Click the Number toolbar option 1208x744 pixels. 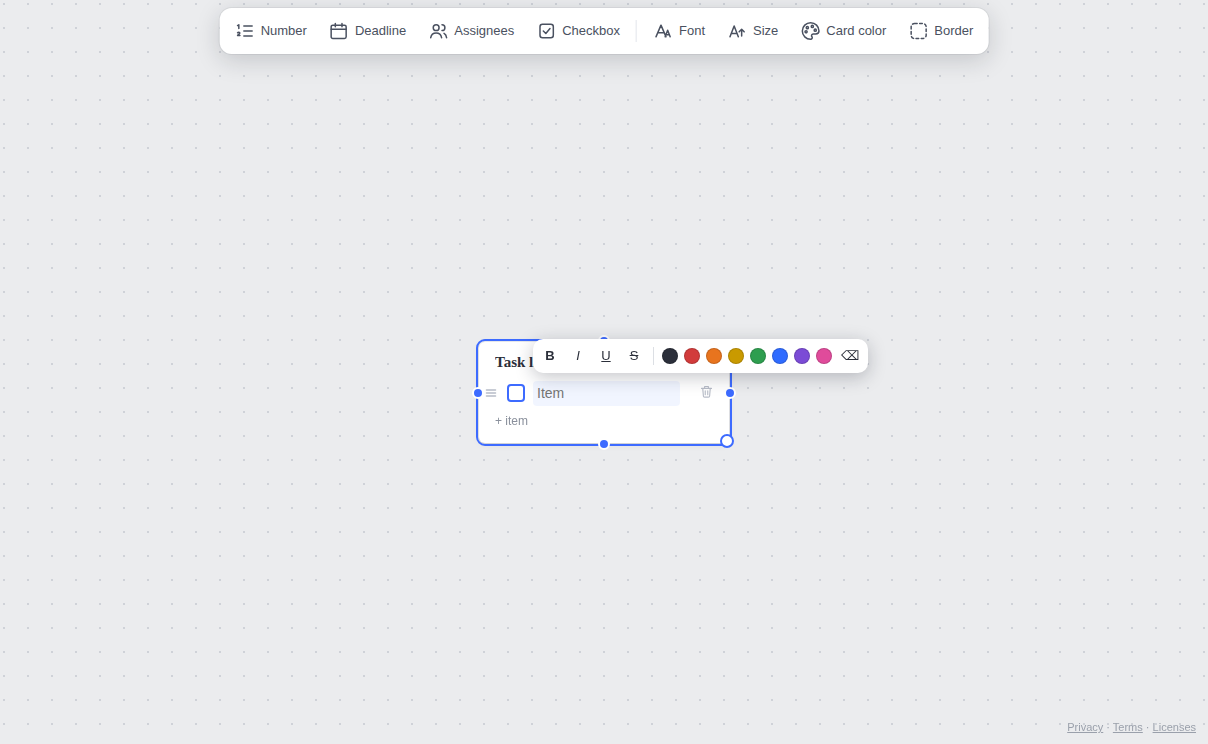click(272, 31)
